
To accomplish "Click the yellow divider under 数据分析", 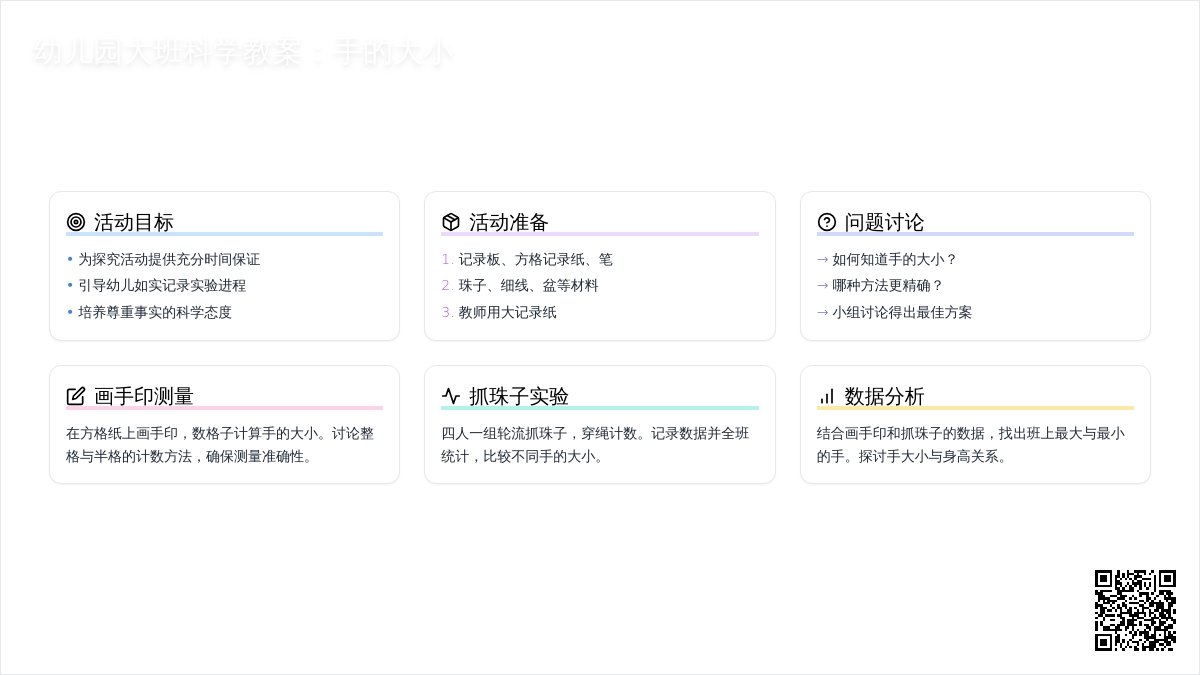I will (x=976, y=408).
